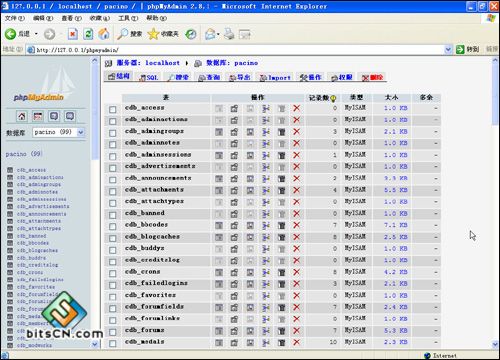
Task: Expand the address bar URL dropdown arrow
Action: tap(448, 50)
